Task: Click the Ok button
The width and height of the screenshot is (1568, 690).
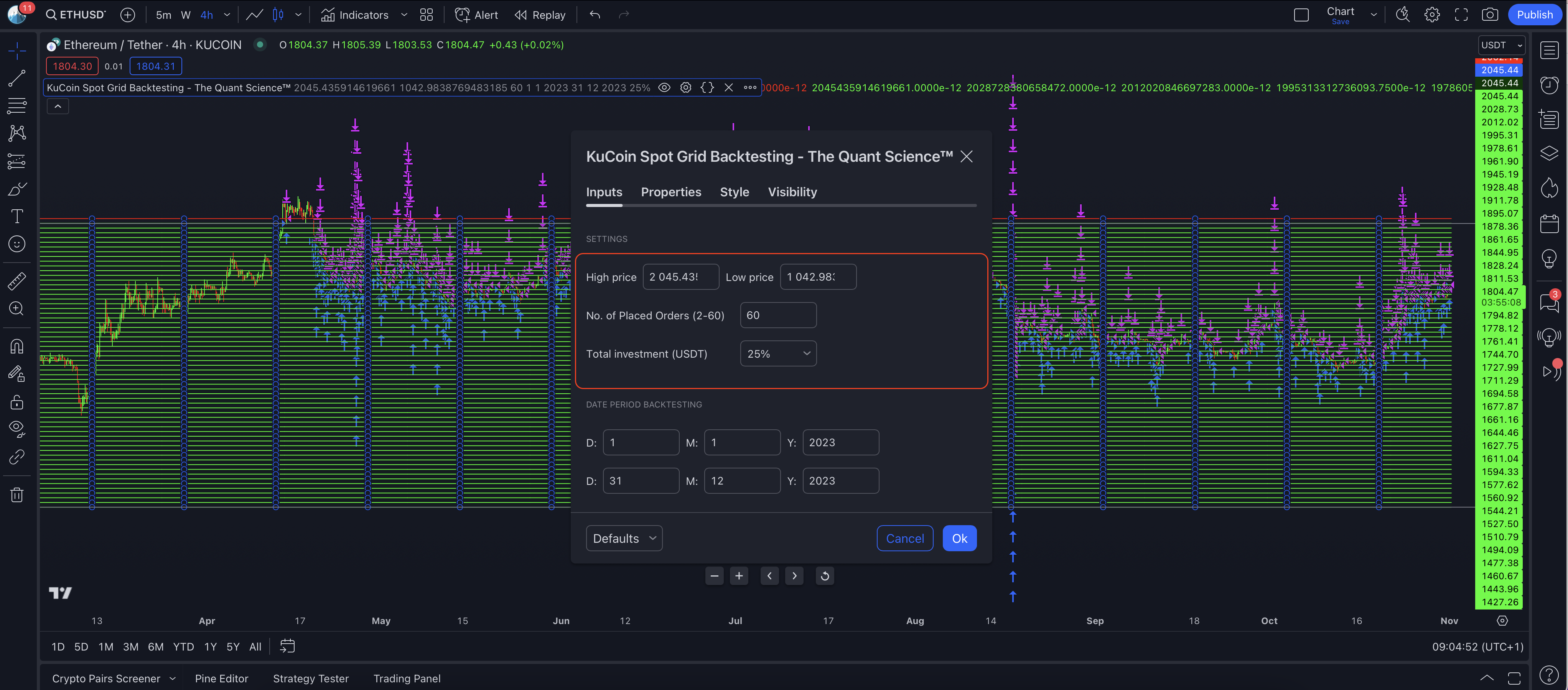Action: [959, 539]
